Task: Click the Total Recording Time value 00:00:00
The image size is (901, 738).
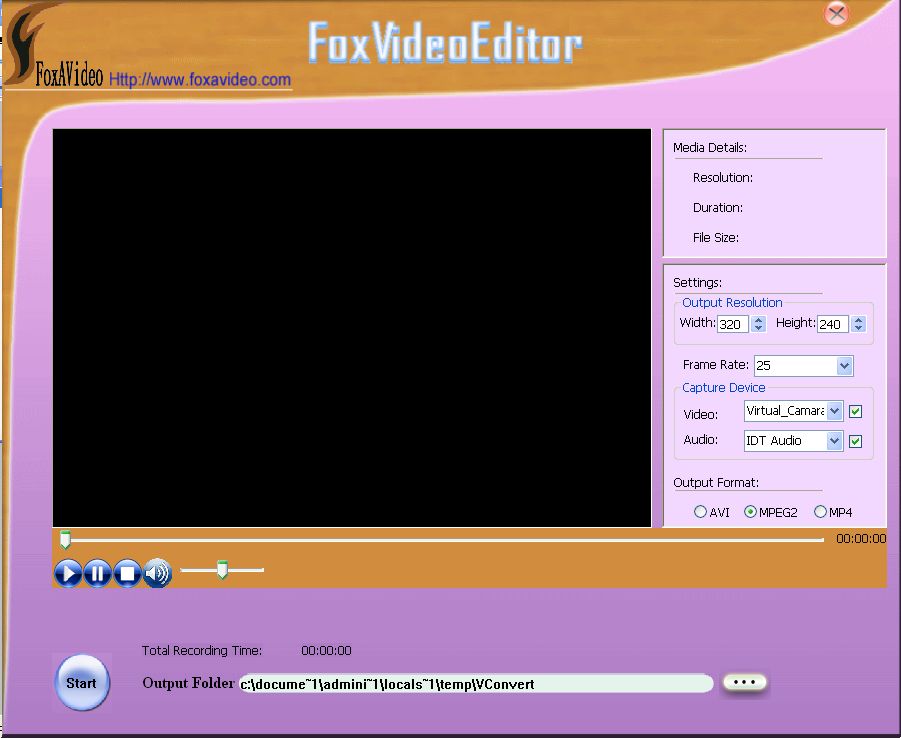Action: point(326,651)
